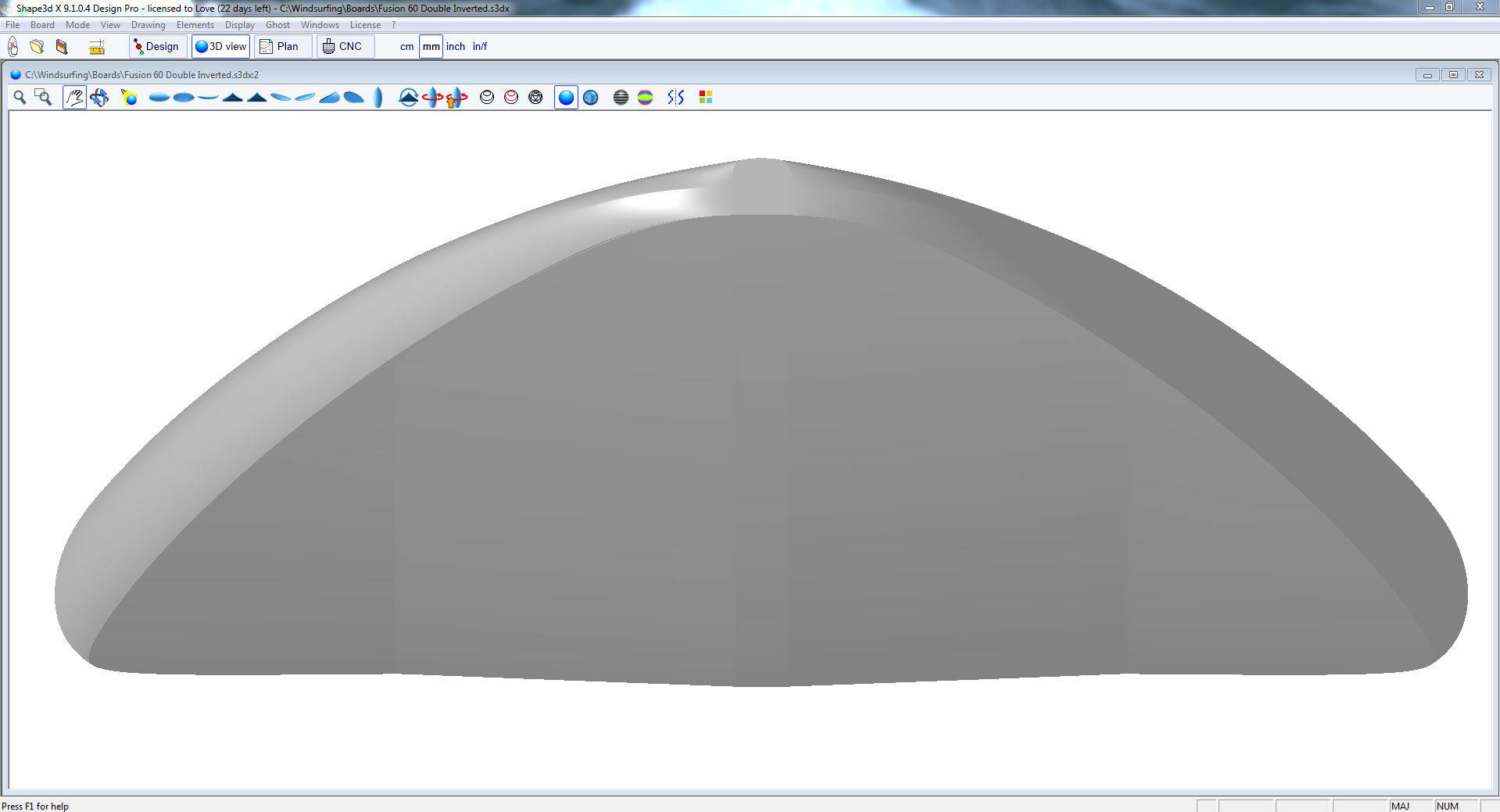Viewport: 1500px width, 812px height.
Task: Switch to Design mode
Action: point(157,47)
